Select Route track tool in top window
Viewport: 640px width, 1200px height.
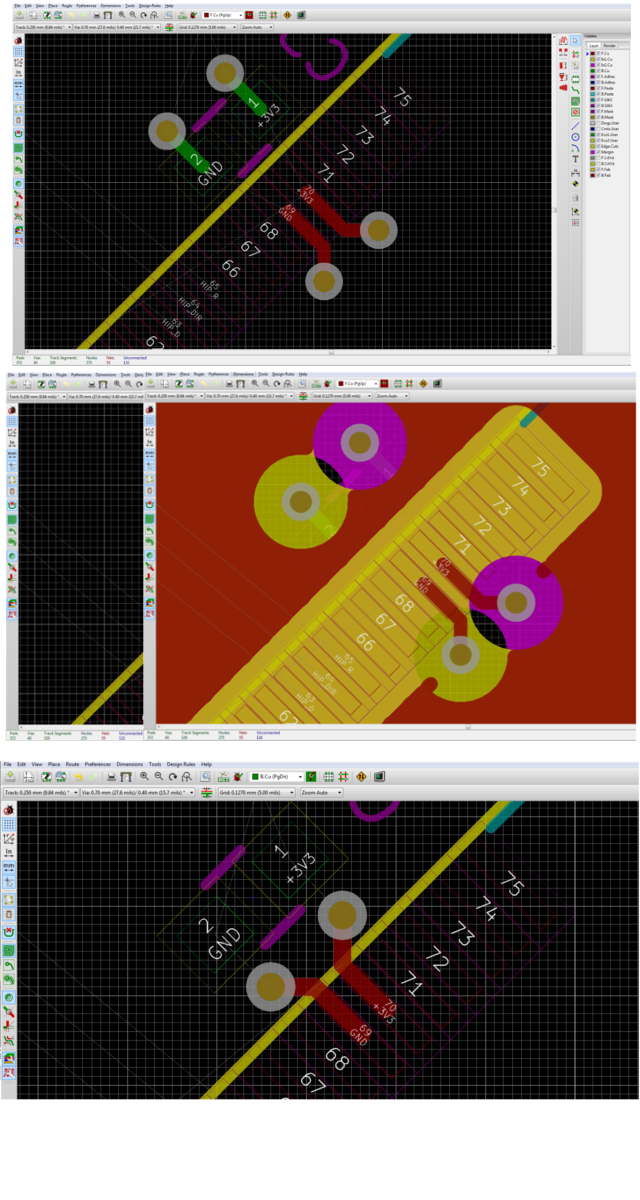(x=575, y=90)
